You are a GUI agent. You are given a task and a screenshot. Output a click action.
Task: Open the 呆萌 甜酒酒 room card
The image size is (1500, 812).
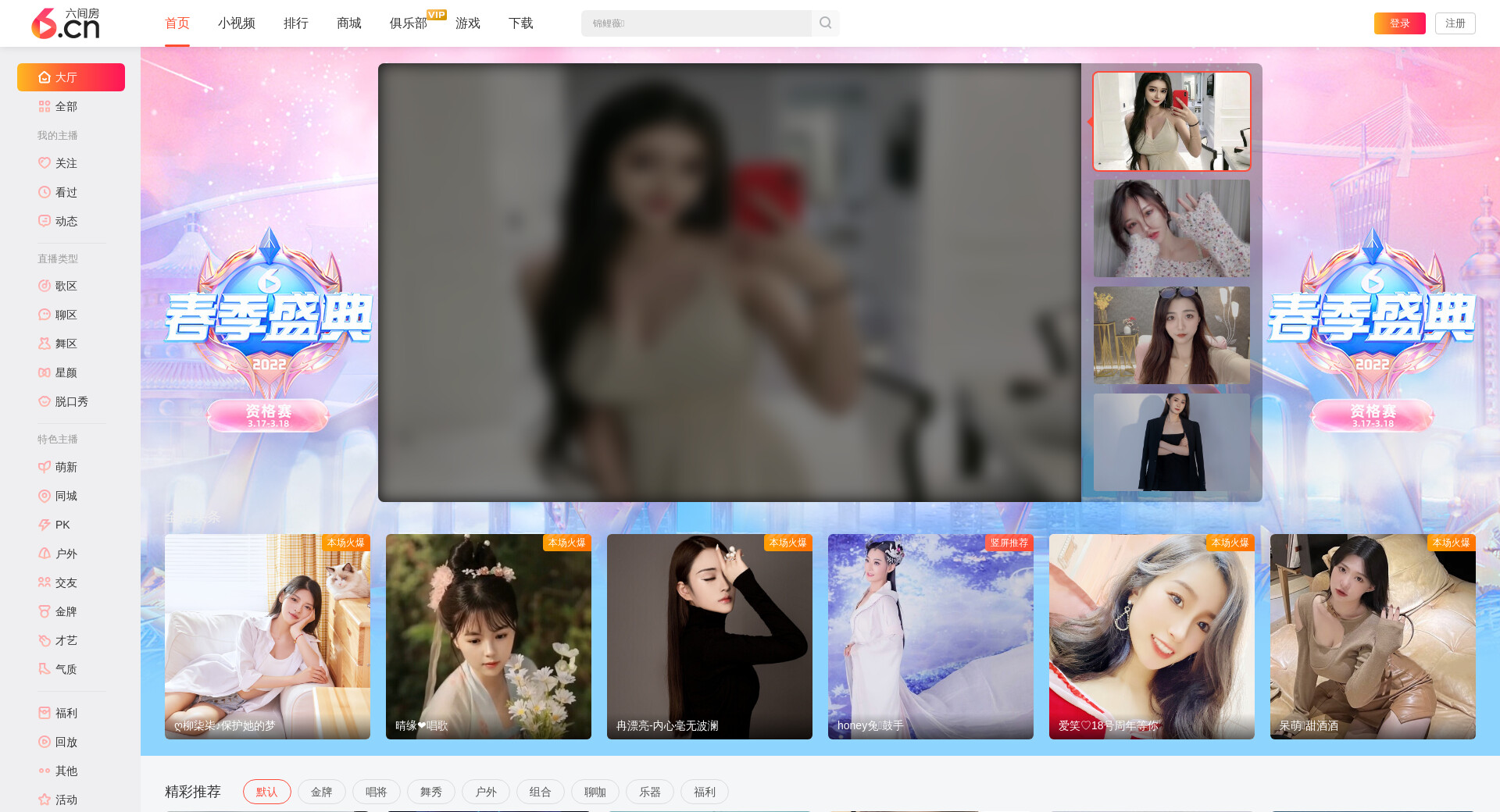click(1373, 636)
